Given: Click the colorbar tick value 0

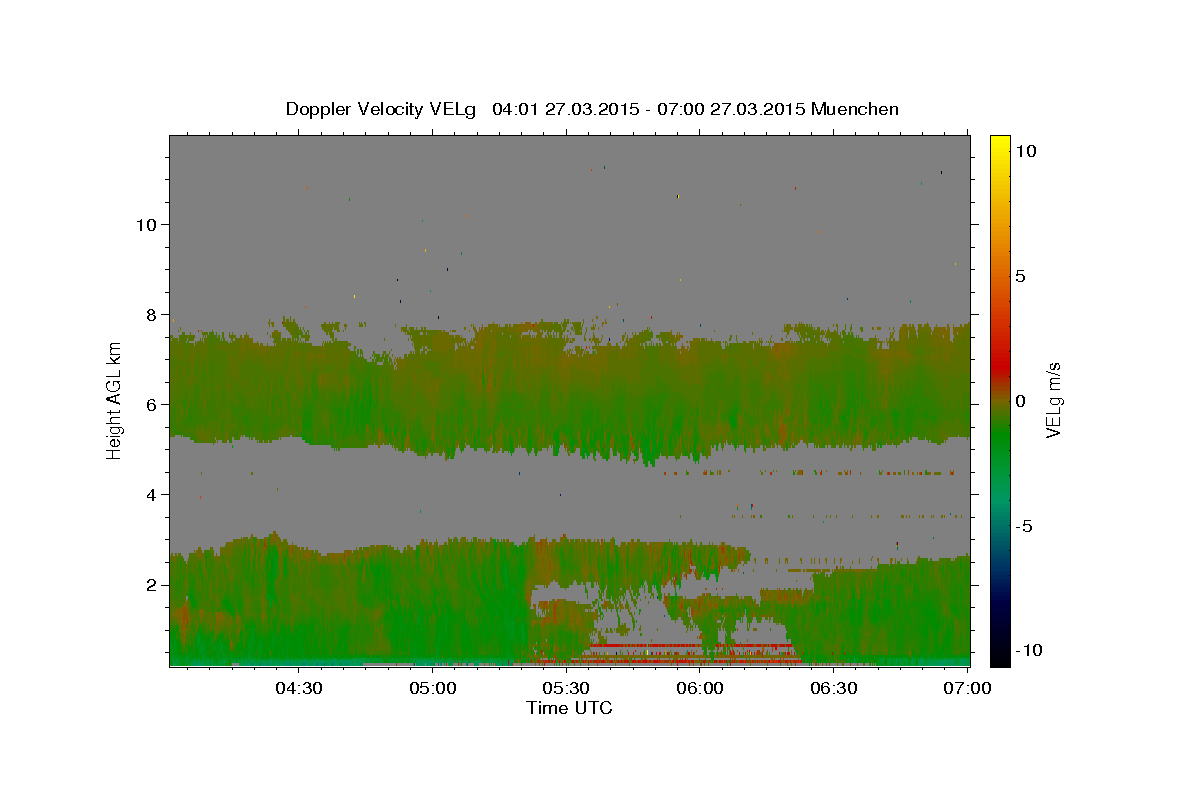Looking at the screenshot, I should pos(1020,401).
